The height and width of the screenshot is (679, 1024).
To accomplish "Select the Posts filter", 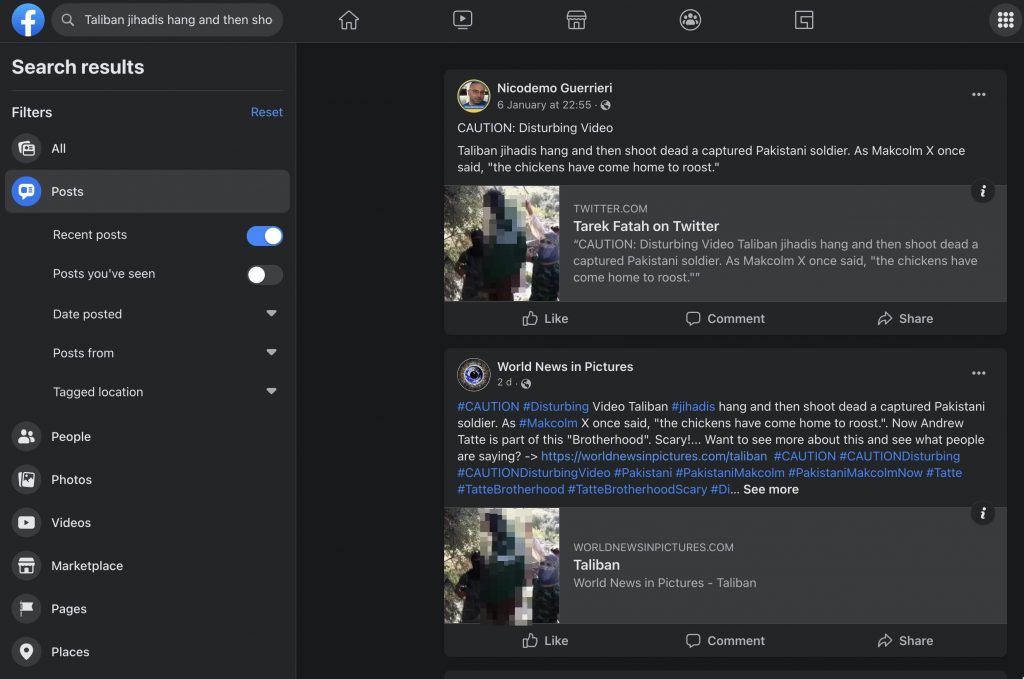I will pos(147,191).
